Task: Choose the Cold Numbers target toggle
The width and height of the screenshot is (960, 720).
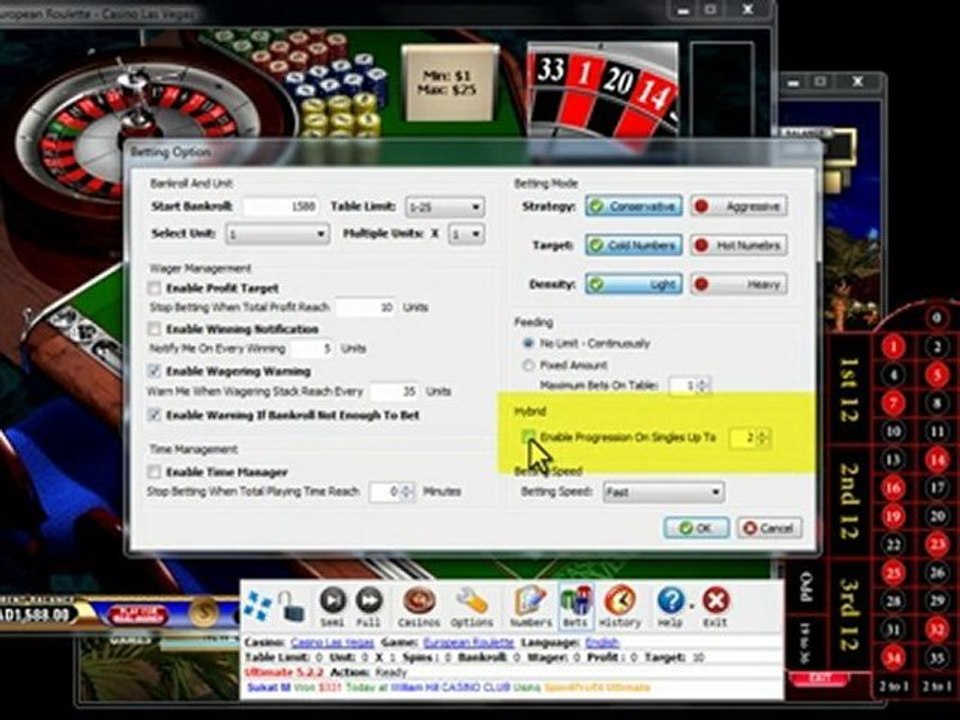Action: point(634,246)
